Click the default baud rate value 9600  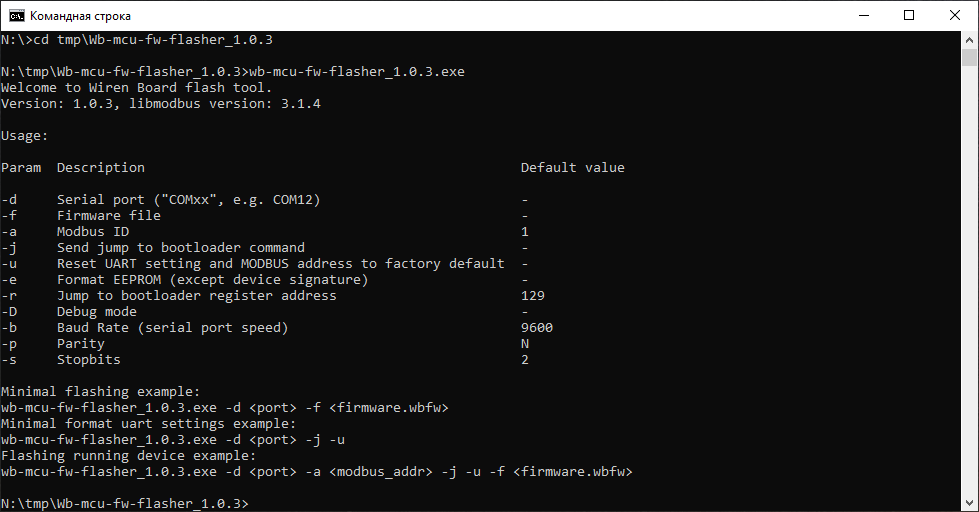click(x=537, y=328)
